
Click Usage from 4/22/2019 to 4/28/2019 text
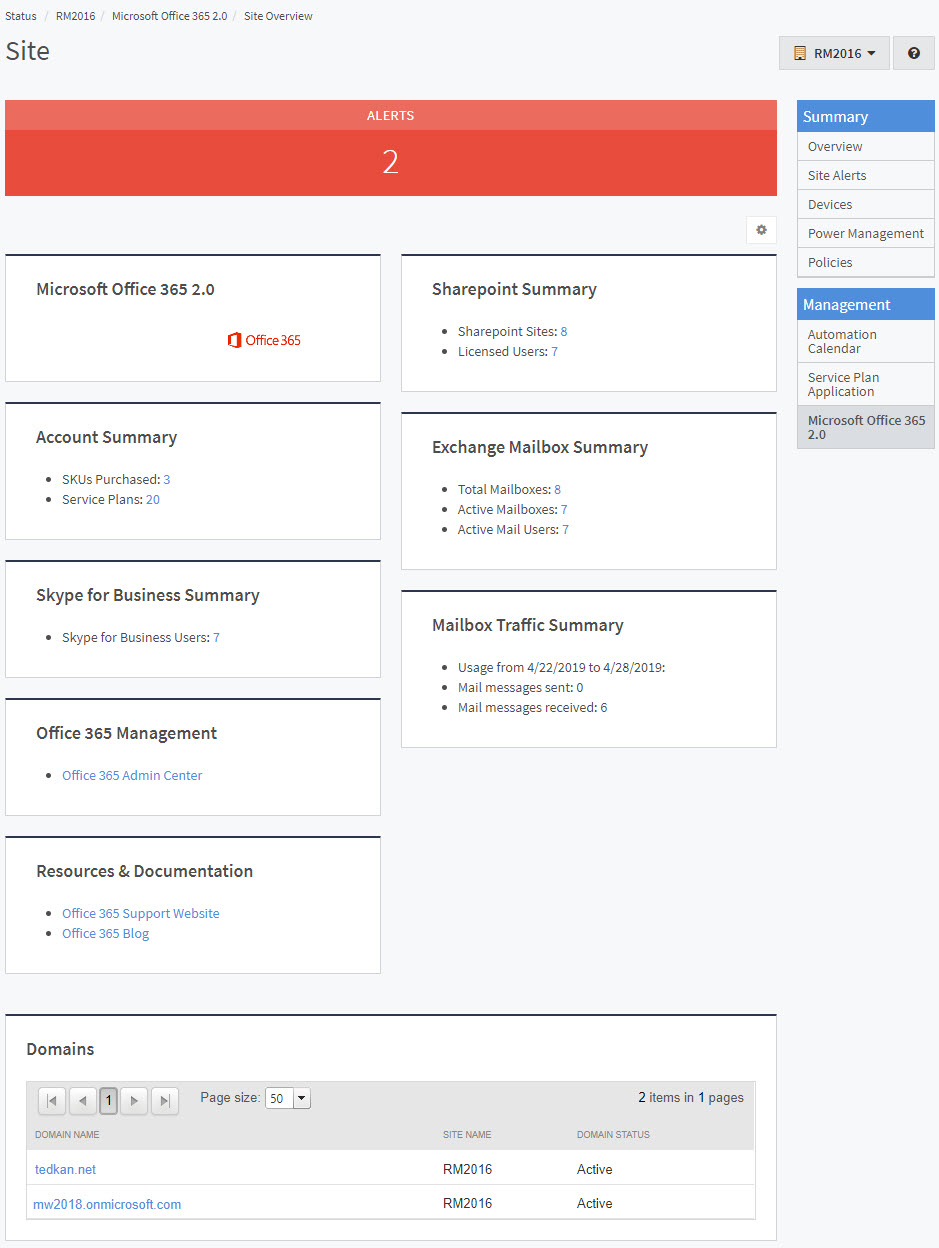(561, 667)
